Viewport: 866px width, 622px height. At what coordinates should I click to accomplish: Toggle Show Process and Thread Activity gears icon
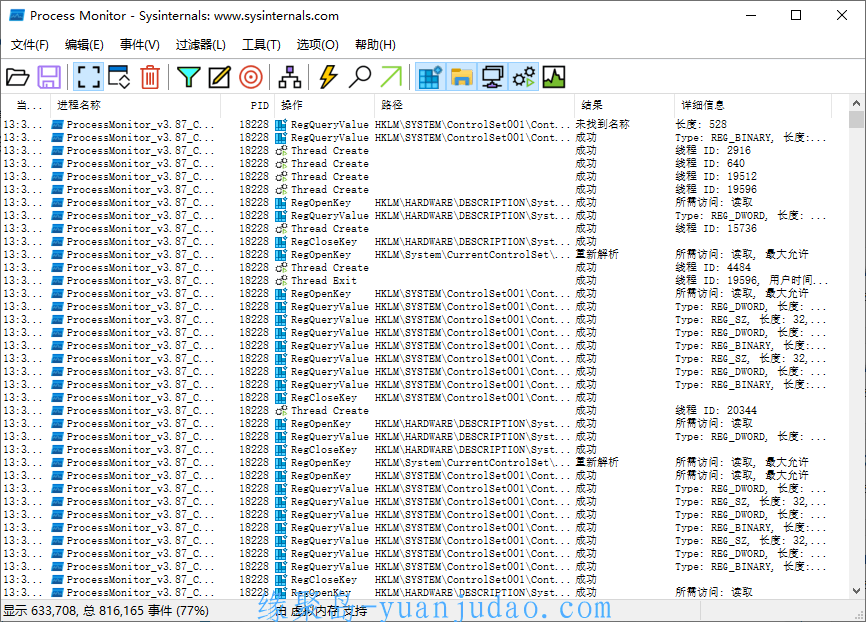click(524, 77)
